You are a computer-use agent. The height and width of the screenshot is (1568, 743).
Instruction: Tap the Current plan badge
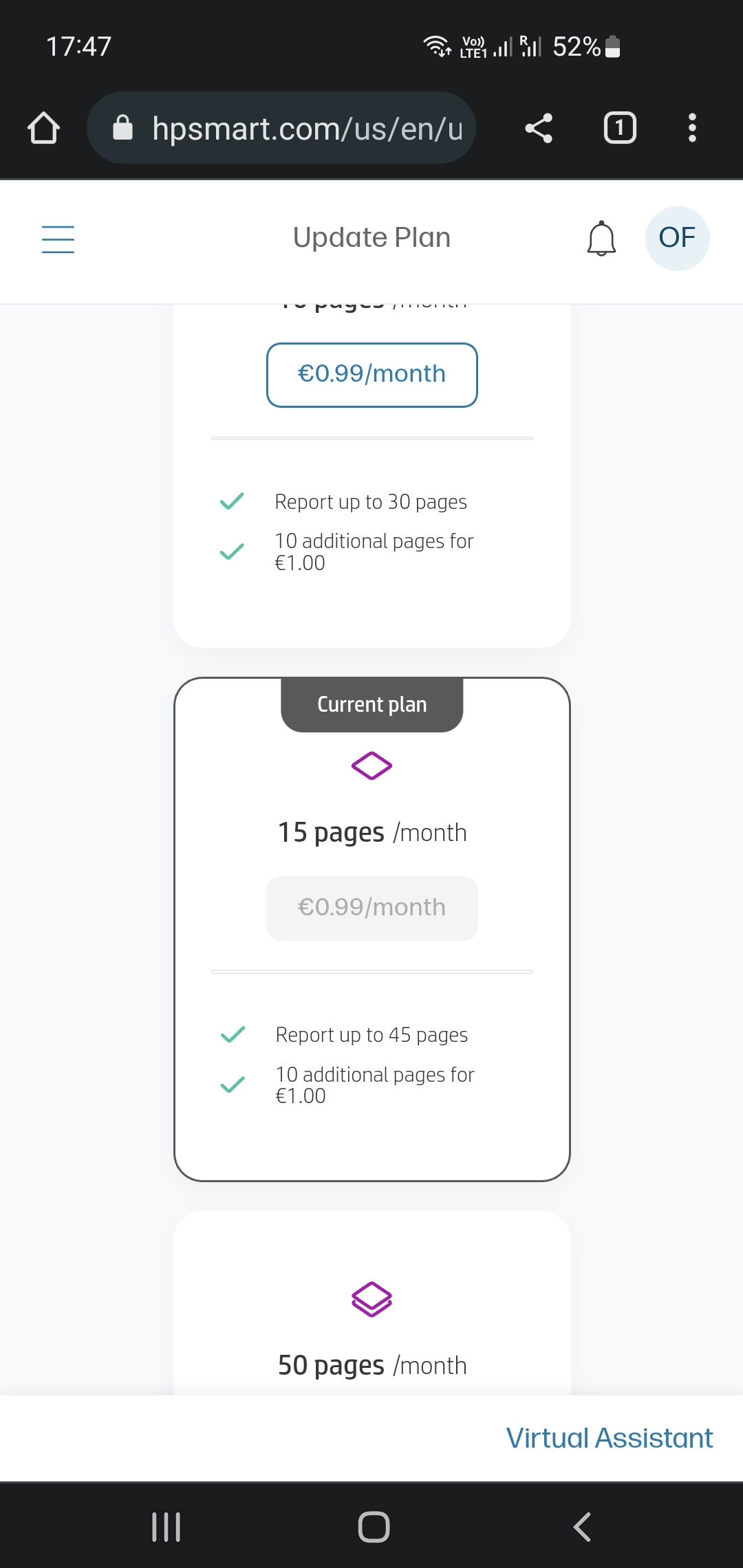tap(371, 705)
